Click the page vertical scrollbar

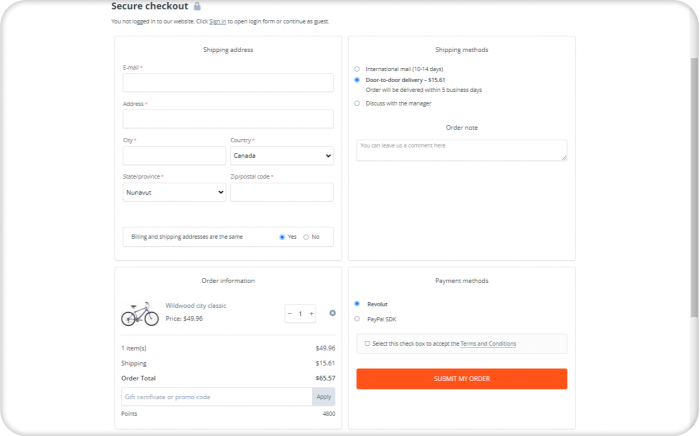pos(694,187)
